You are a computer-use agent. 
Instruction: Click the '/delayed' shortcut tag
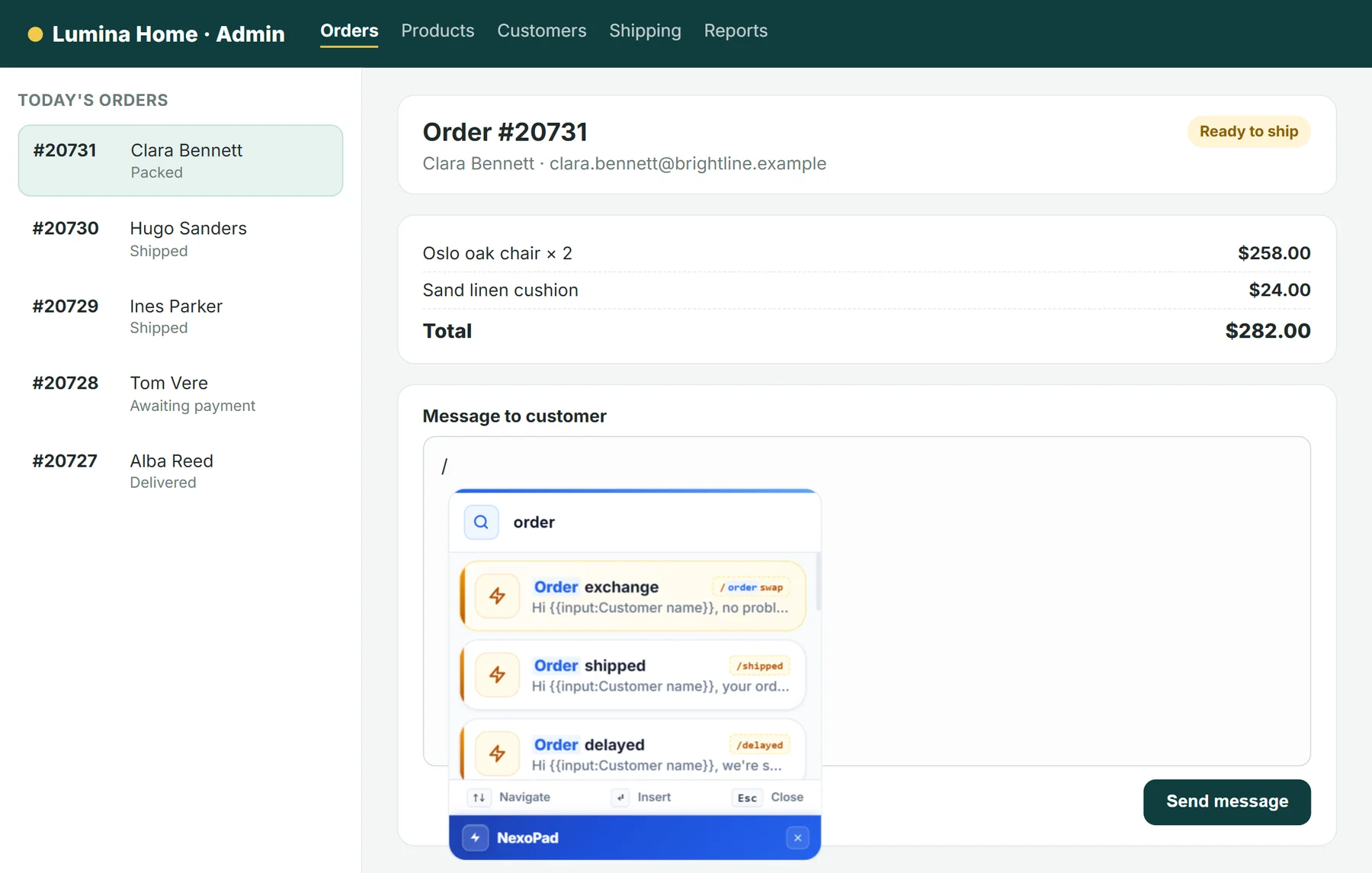(759, 745)
